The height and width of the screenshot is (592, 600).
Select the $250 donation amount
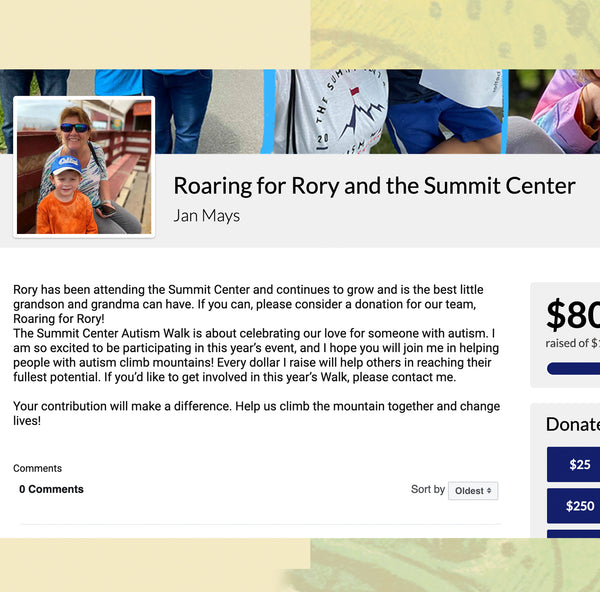click(579, 506)
